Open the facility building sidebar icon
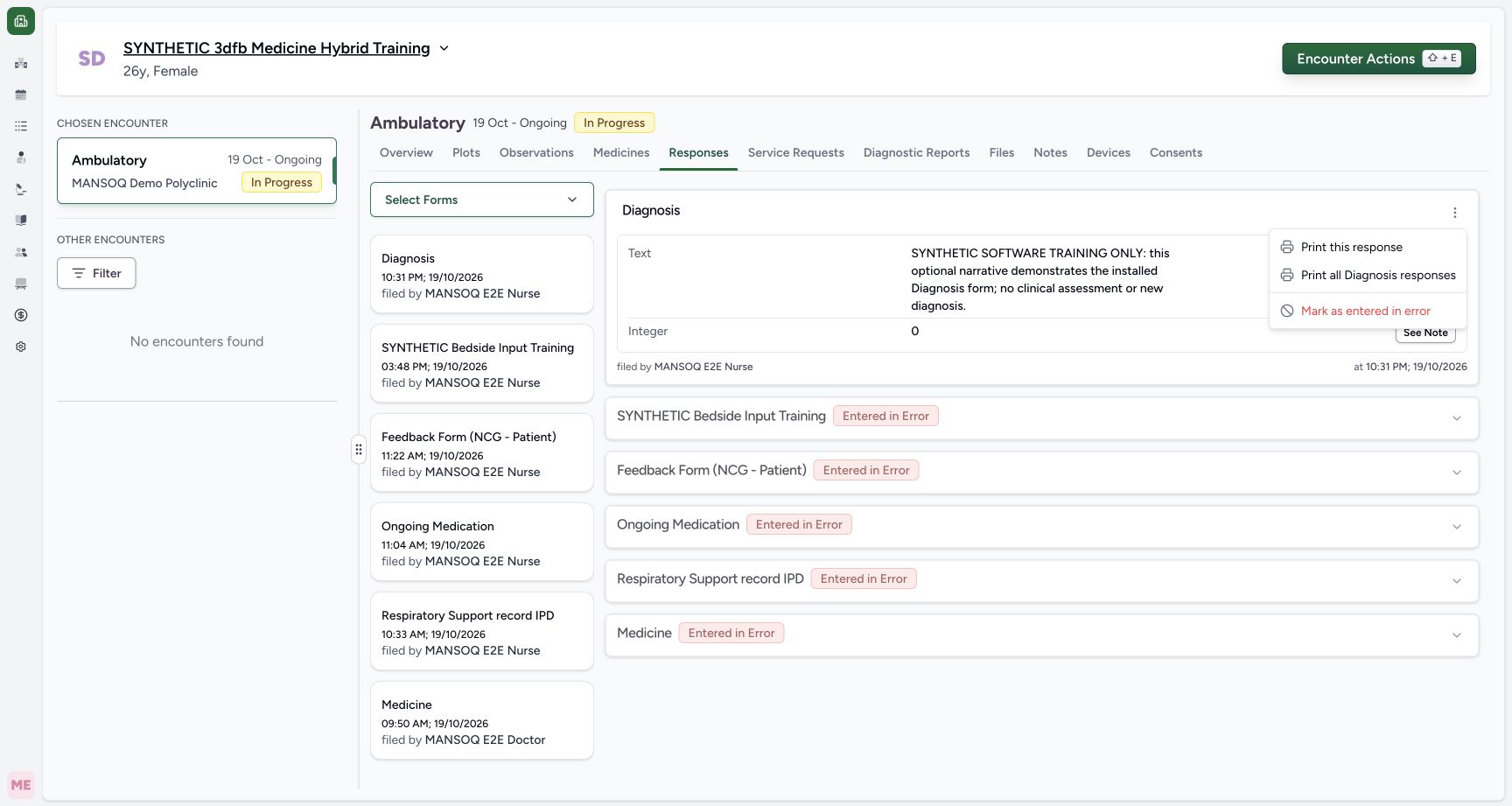Image resolution: width=1512 pixels, height=806 pixels. pyautogui.click(x=21, y=63)
